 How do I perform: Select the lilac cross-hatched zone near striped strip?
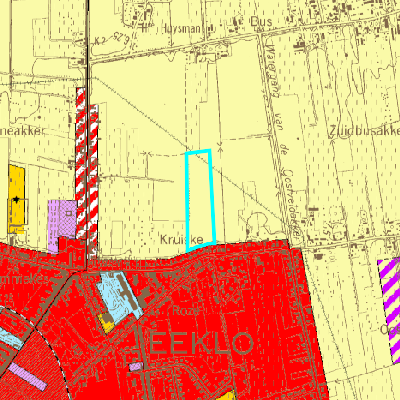62,222
